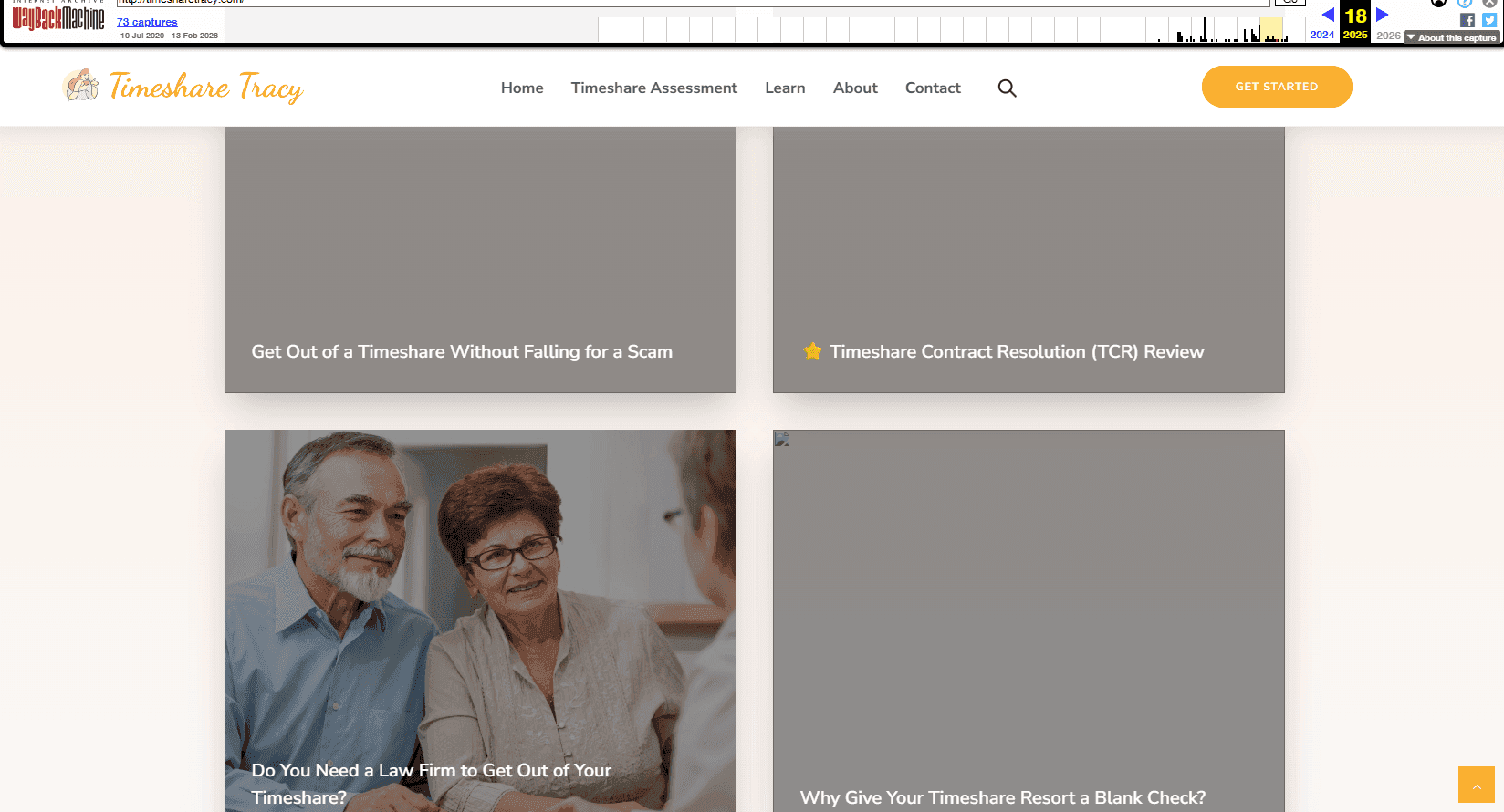Open the law firm couple photo article
This screenshot has width=1504, height=812.
480,620
